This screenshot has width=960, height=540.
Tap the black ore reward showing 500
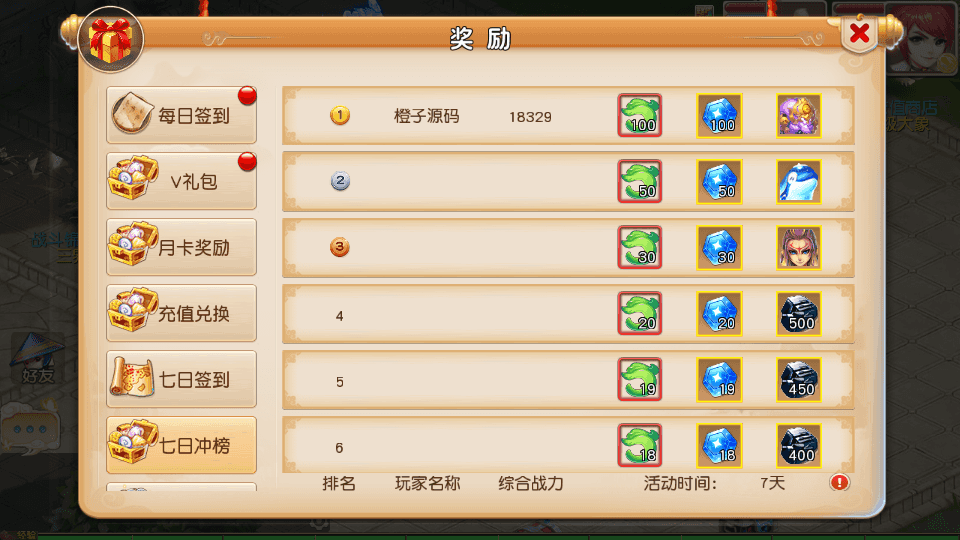tap(799, 313)
